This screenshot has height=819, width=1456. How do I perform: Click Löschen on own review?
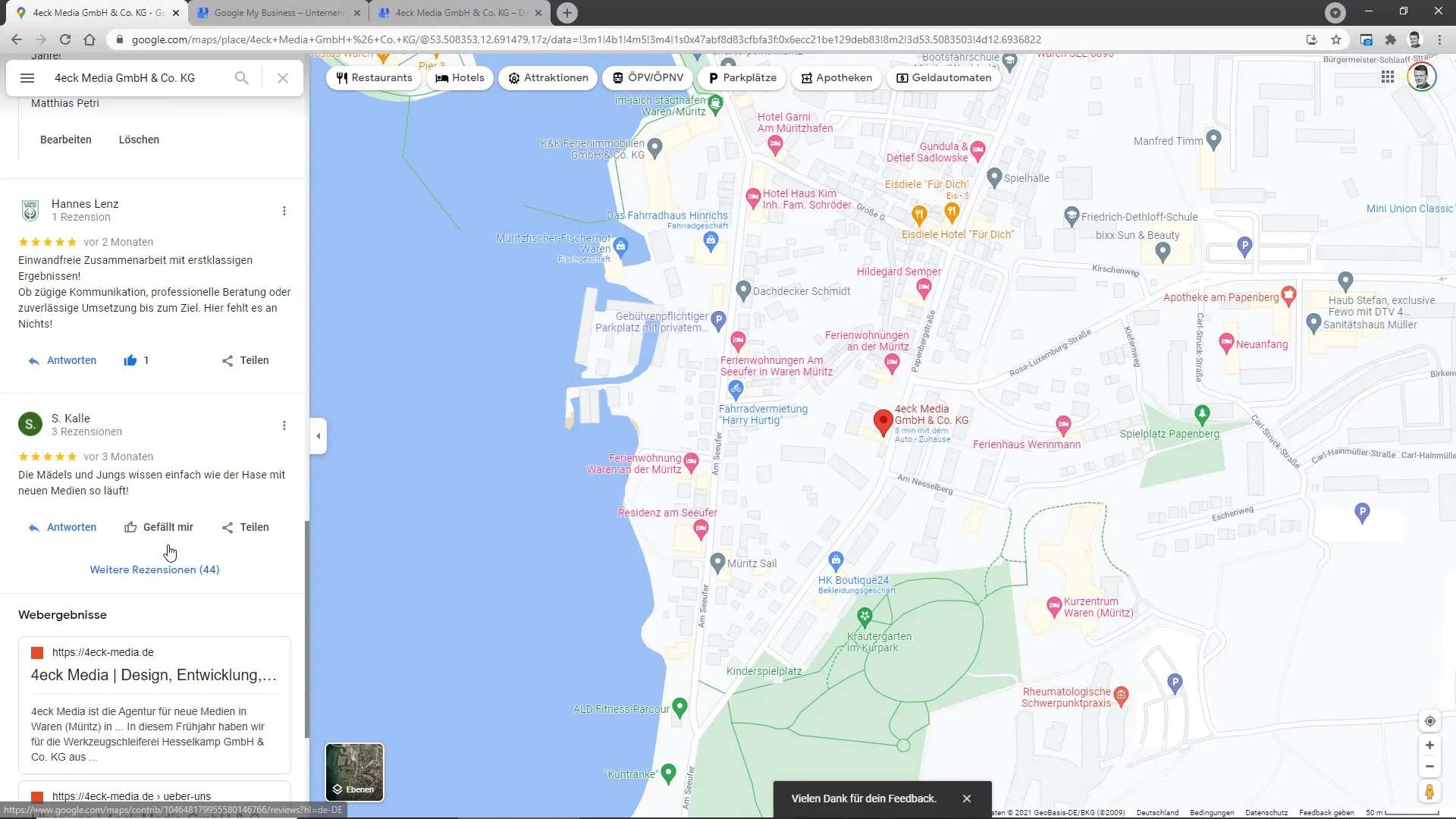[x=139, y=140]
